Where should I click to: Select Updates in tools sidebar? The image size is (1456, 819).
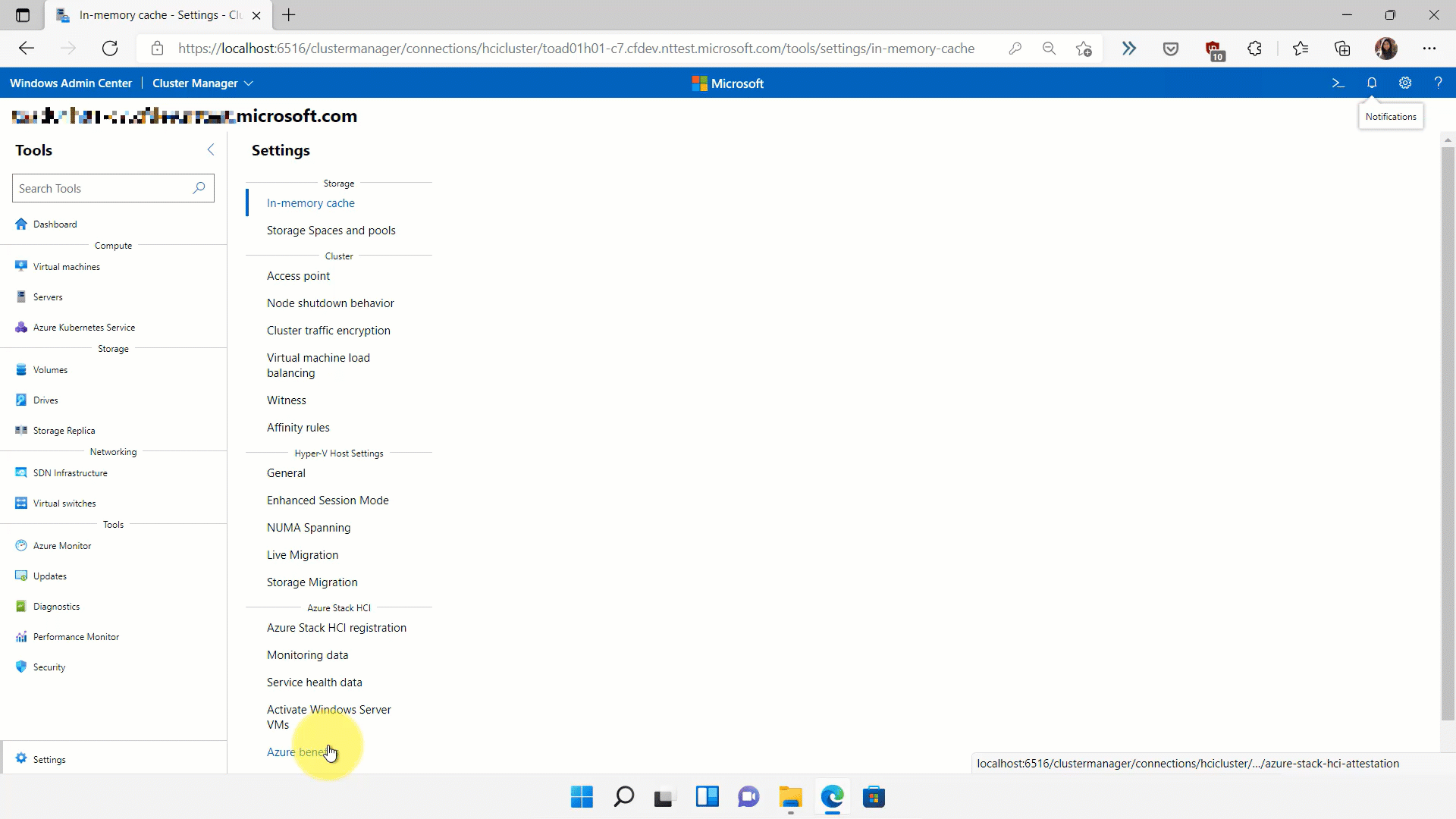coord(50,576)
